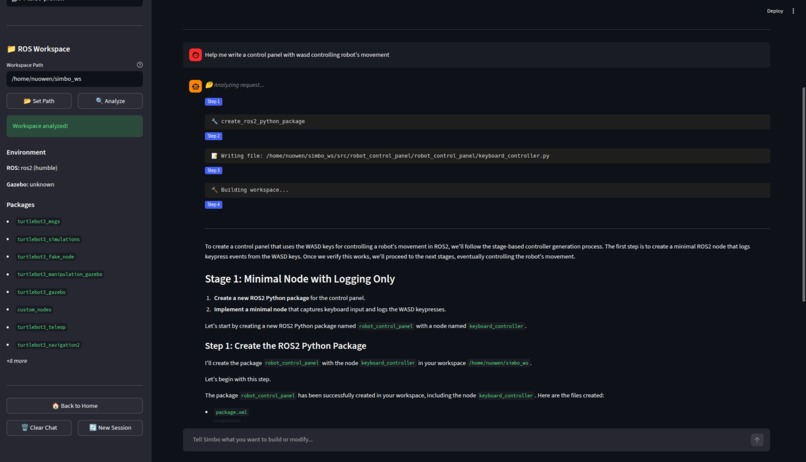
Task: Click the Workspace Path help icon
Action: (140, 65)
